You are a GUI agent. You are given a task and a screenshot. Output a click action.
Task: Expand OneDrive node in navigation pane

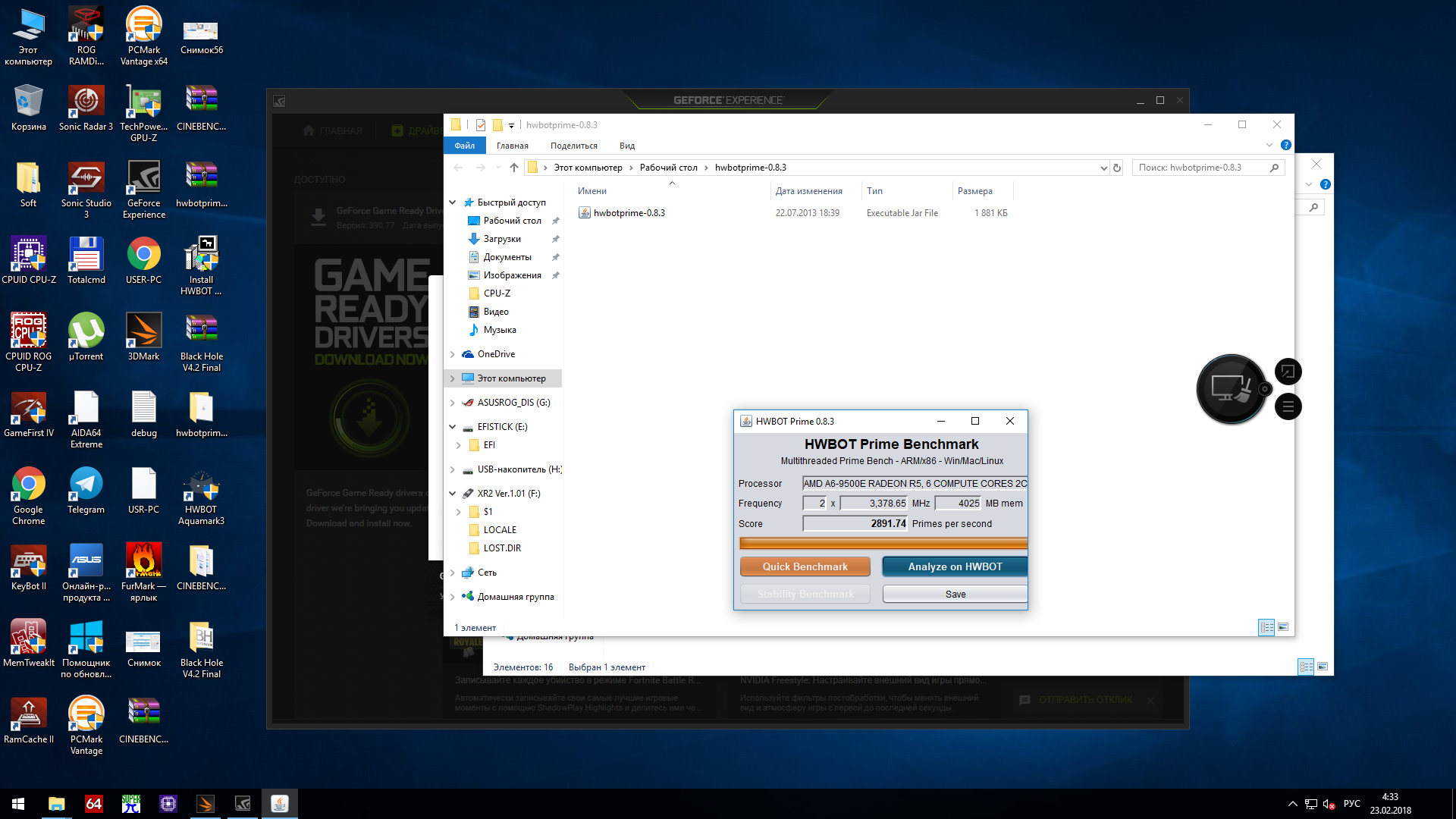[x=453, y=354]
